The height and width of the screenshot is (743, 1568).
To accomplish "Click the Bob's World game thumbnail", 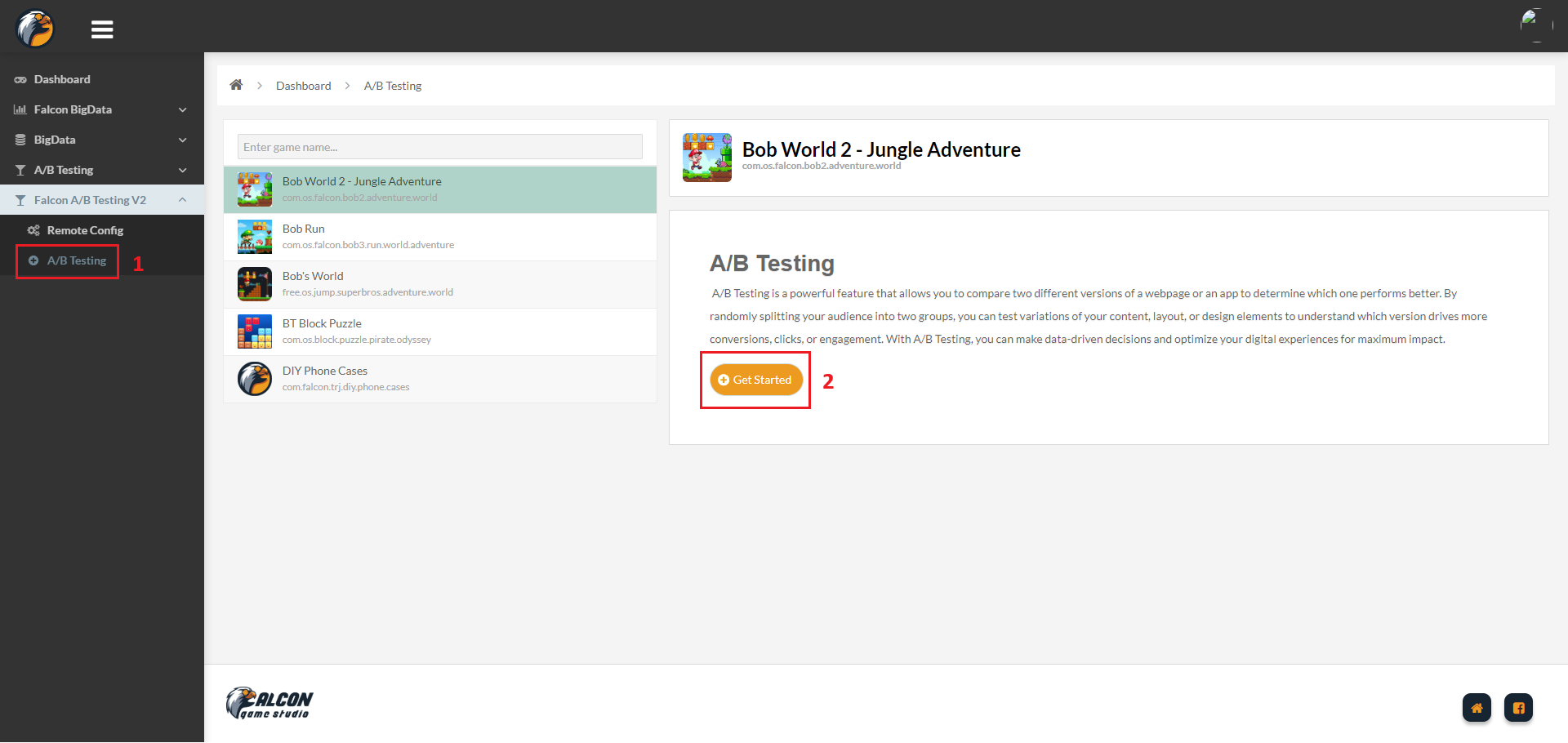I will pyautogui.click(x=255, y=284).
